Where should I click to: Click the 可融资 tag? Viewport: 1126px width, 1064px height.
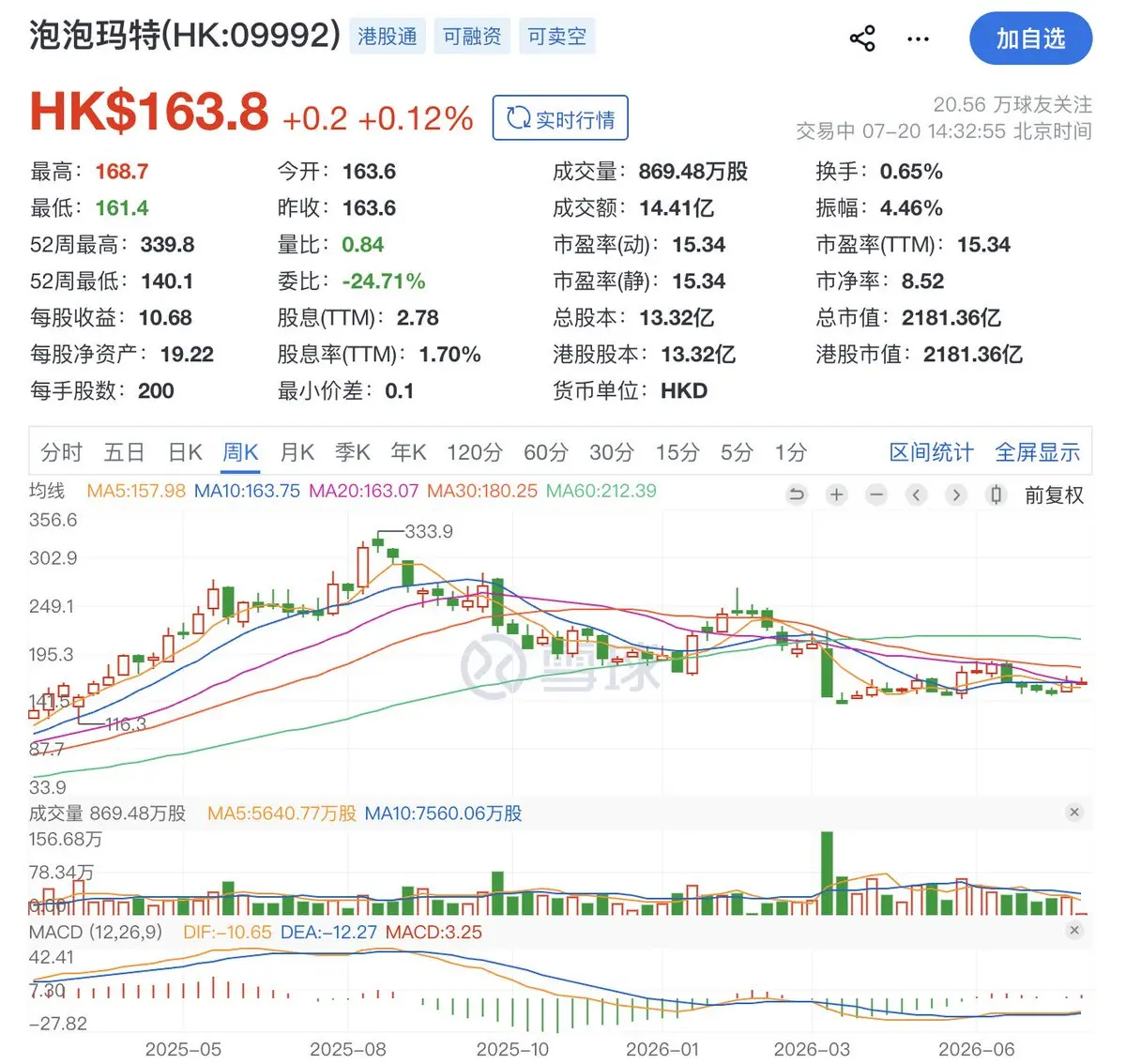click(472, 37)
